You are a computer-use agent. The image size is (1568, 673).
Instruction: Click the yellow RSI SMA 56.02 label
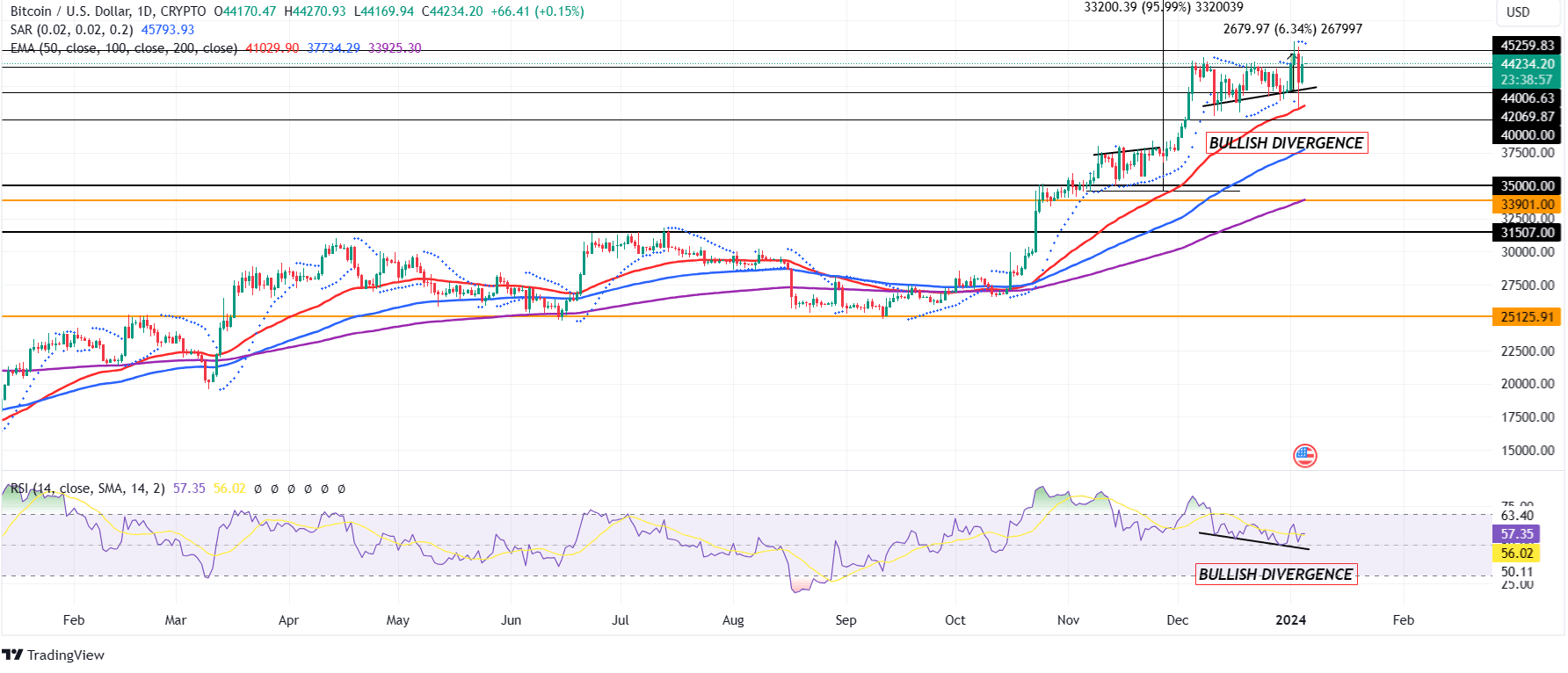pos(1516,554)
